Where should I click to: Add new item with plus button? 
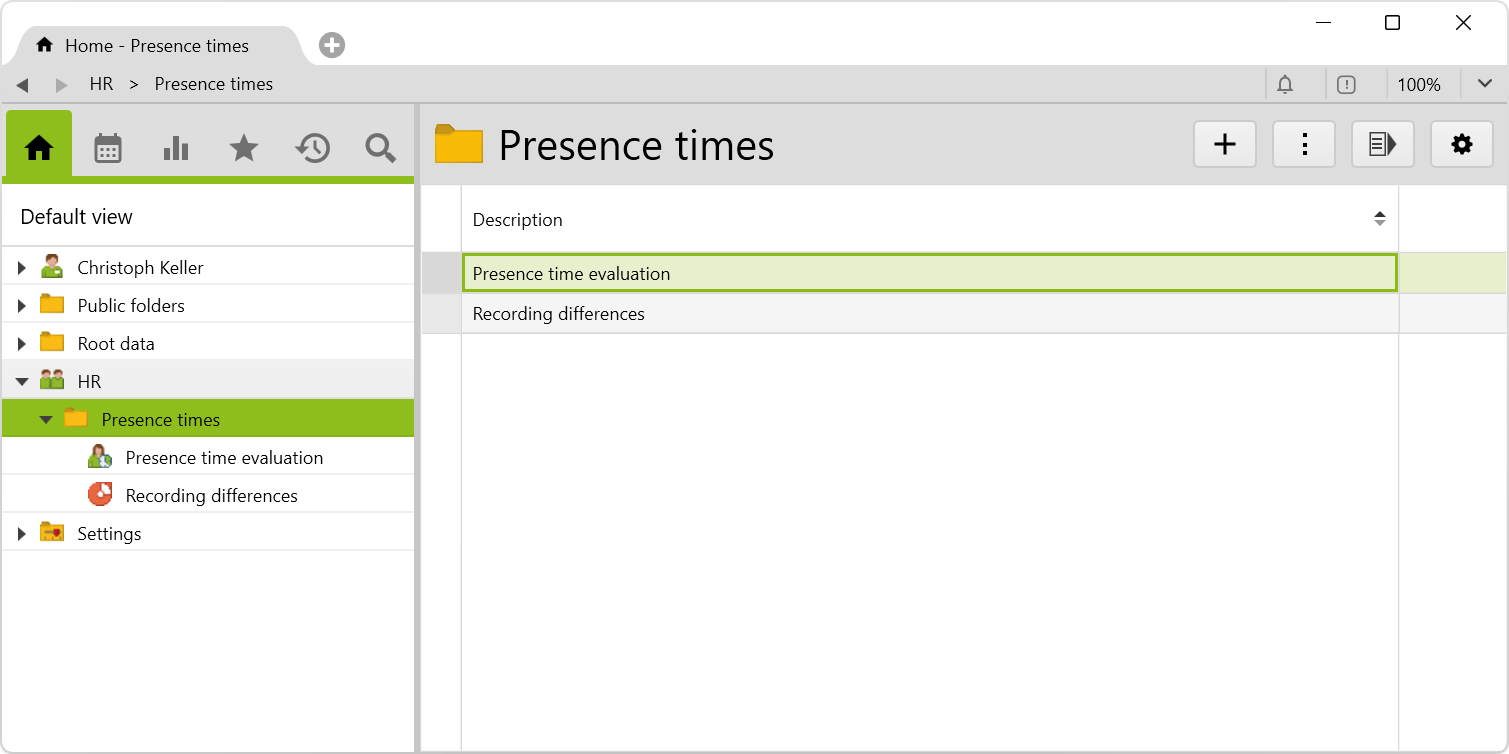point(1225,145)
